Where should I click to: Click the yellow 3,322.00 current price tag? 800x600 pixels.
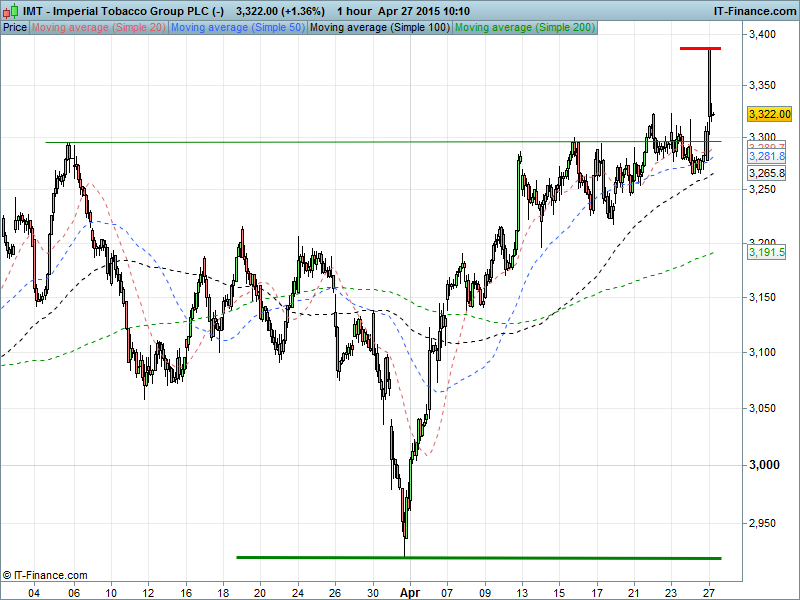click(769, 115)
